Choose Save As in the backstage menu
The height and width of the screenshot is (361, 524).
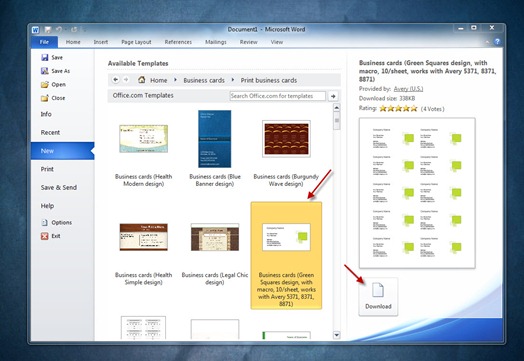55,71
